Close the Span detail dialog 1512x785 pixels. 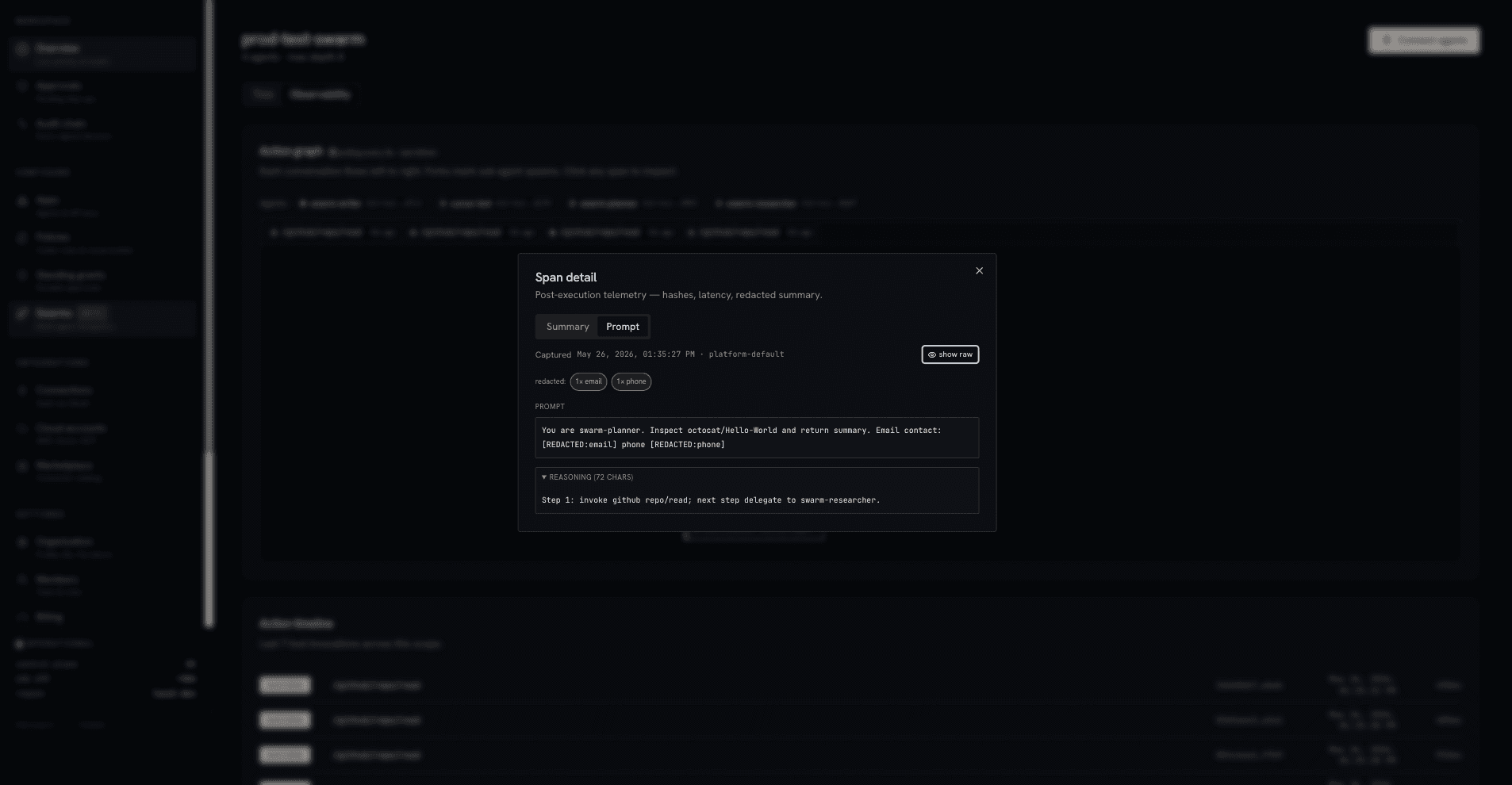click(979, 270)
